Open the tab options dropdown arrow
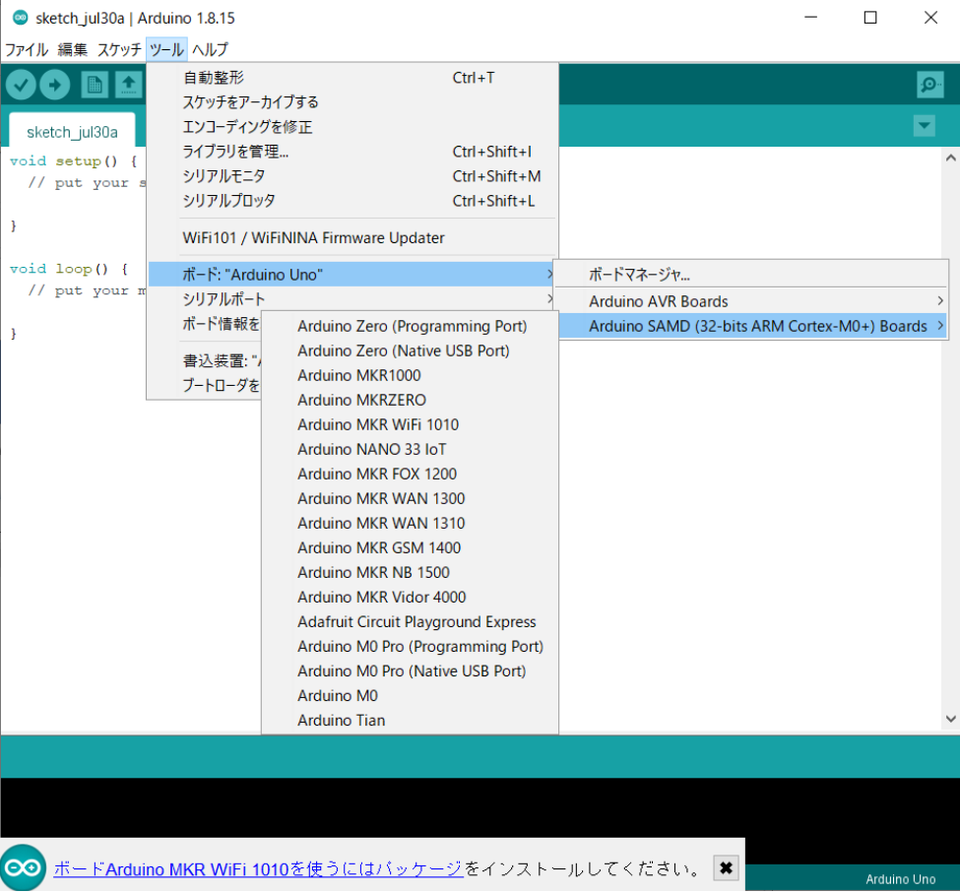 924,126
